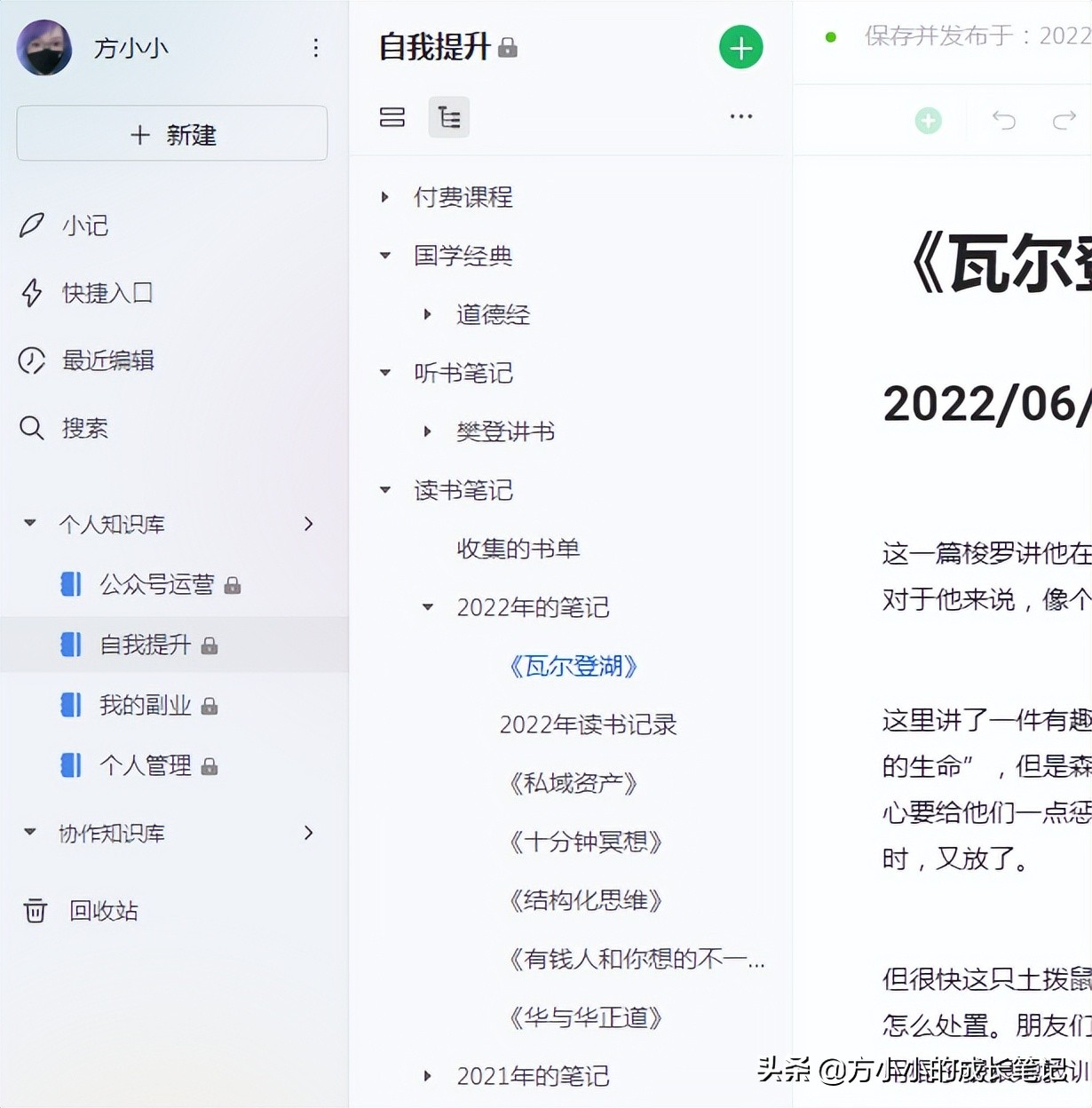Open the more options ellipsis in toolbar
Image resolution: width=1092 pixels, height=1108 pixels.
click(x=740, y=116)
